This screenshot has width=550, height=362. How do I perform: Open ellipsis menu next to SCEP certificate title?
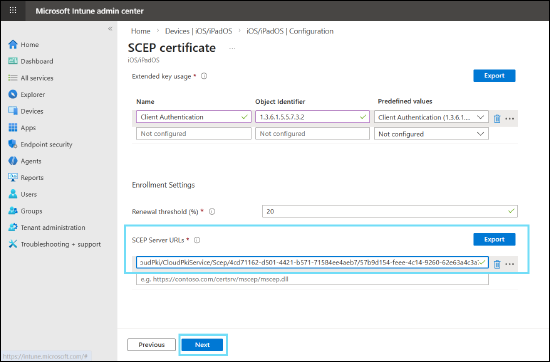pos(232,48)
